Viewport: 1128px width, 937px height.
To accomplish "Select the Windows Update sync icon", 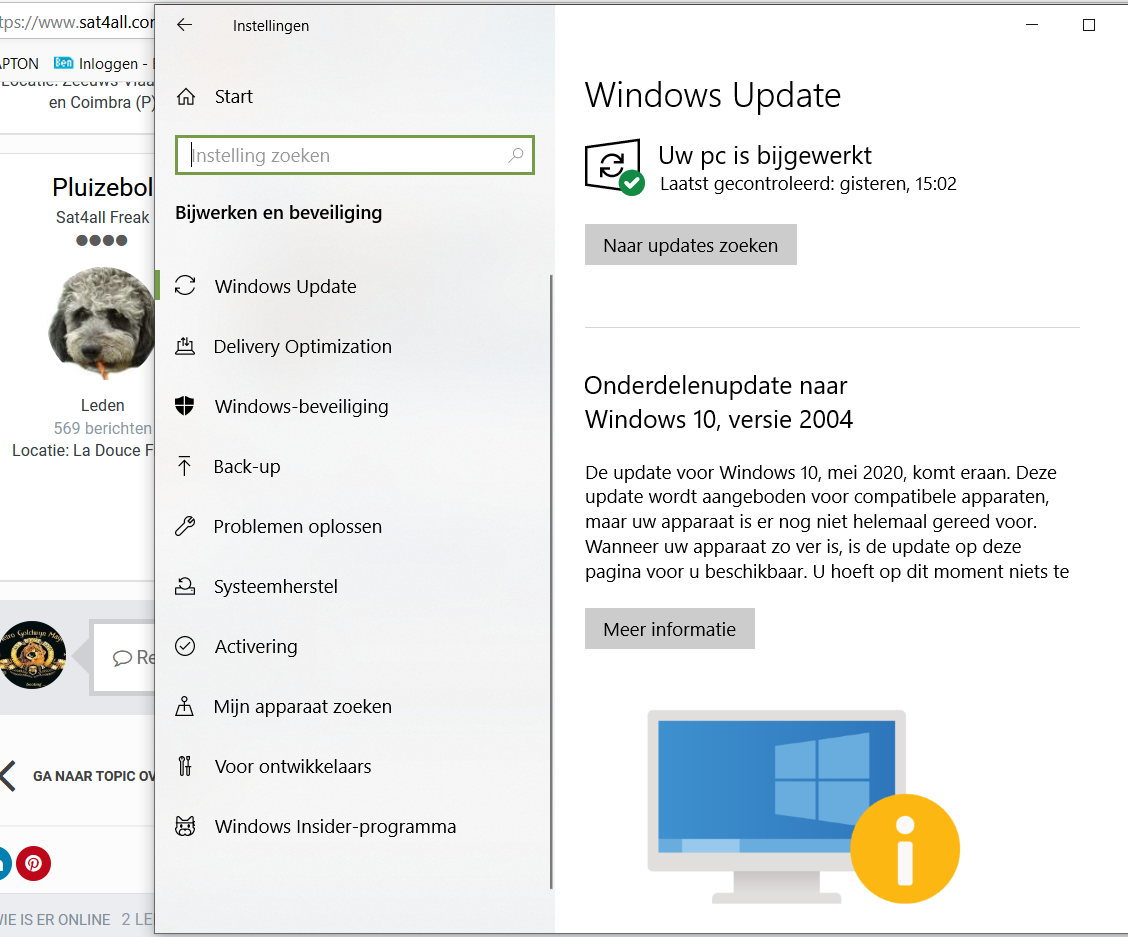I will click(185, 286).
